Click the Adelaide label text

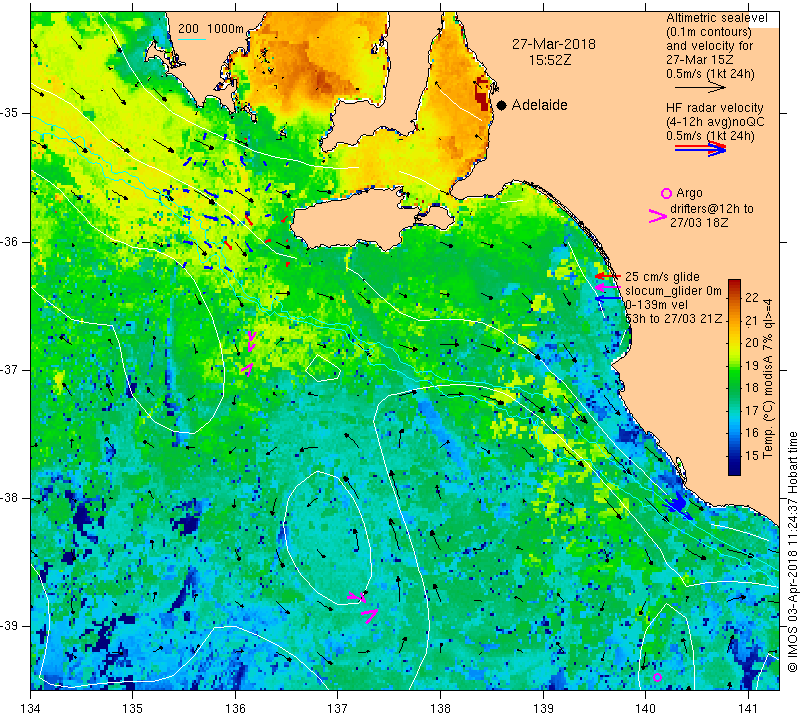(539, 105)
